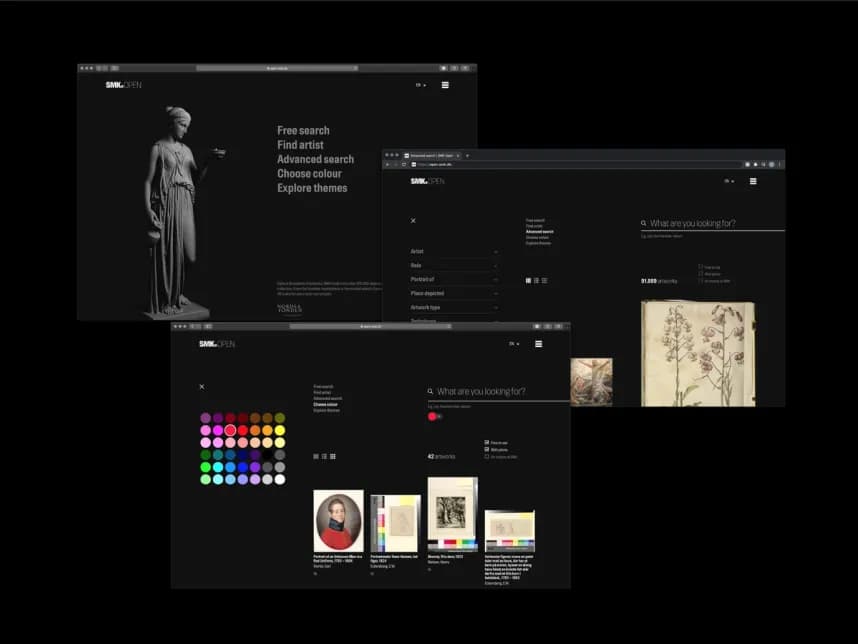Click the magnifier icon in the advanced search window
Viewport: 858px width, 644px height.
point(644,223)
